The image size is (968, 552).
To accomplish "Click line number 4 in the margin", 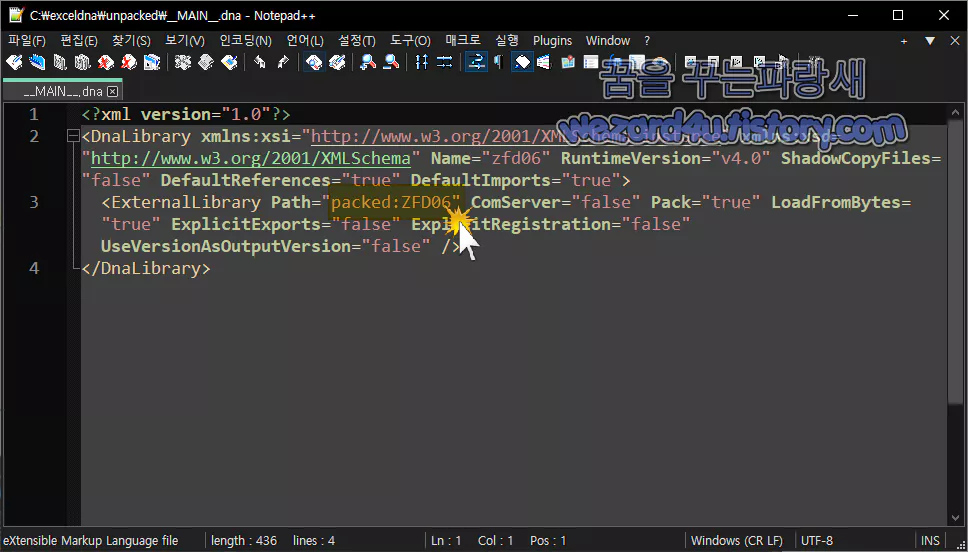I will pos(33,268).
